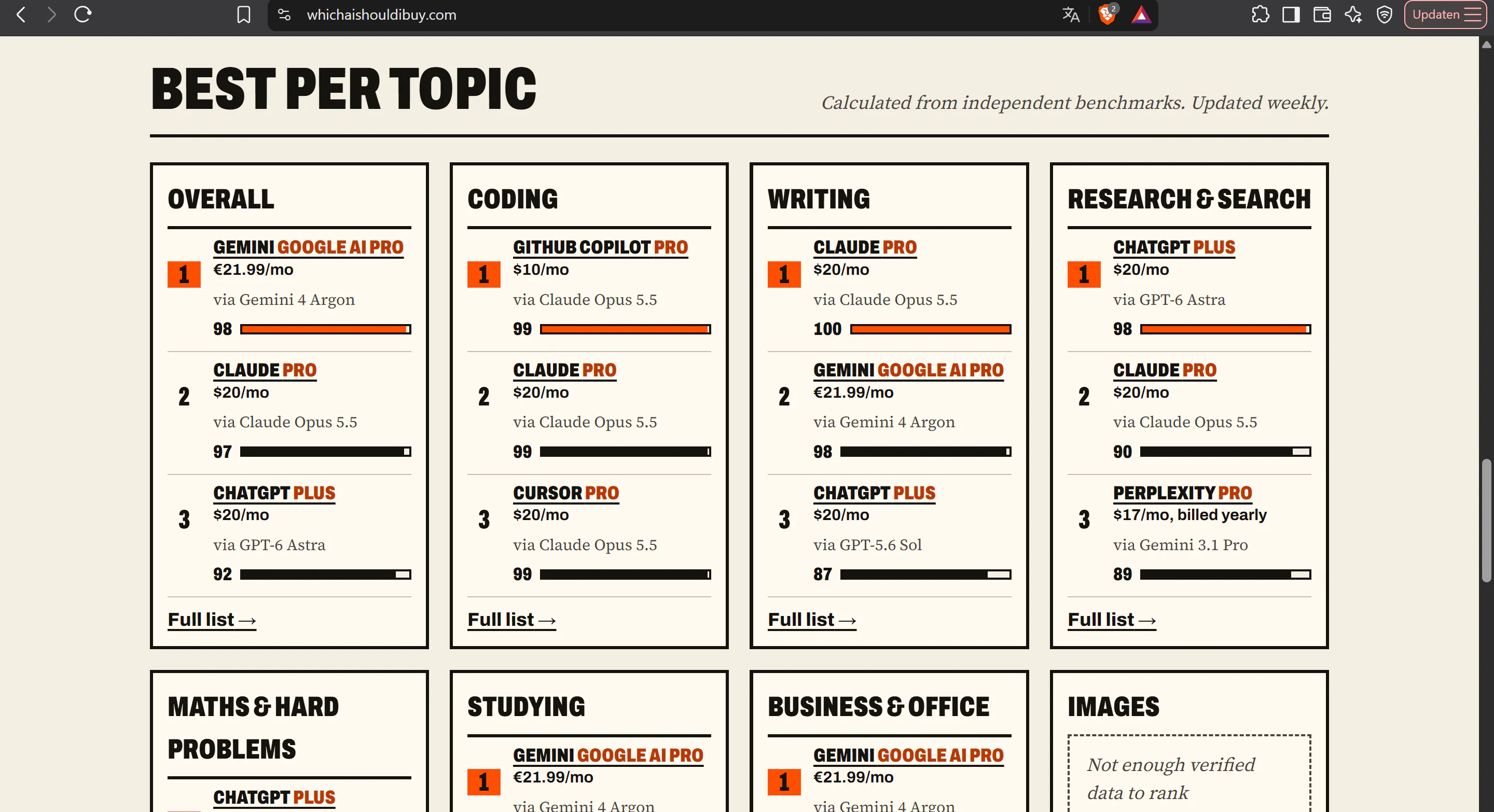Click the "via GPT-5.6 Sol" text

(868, 545)
